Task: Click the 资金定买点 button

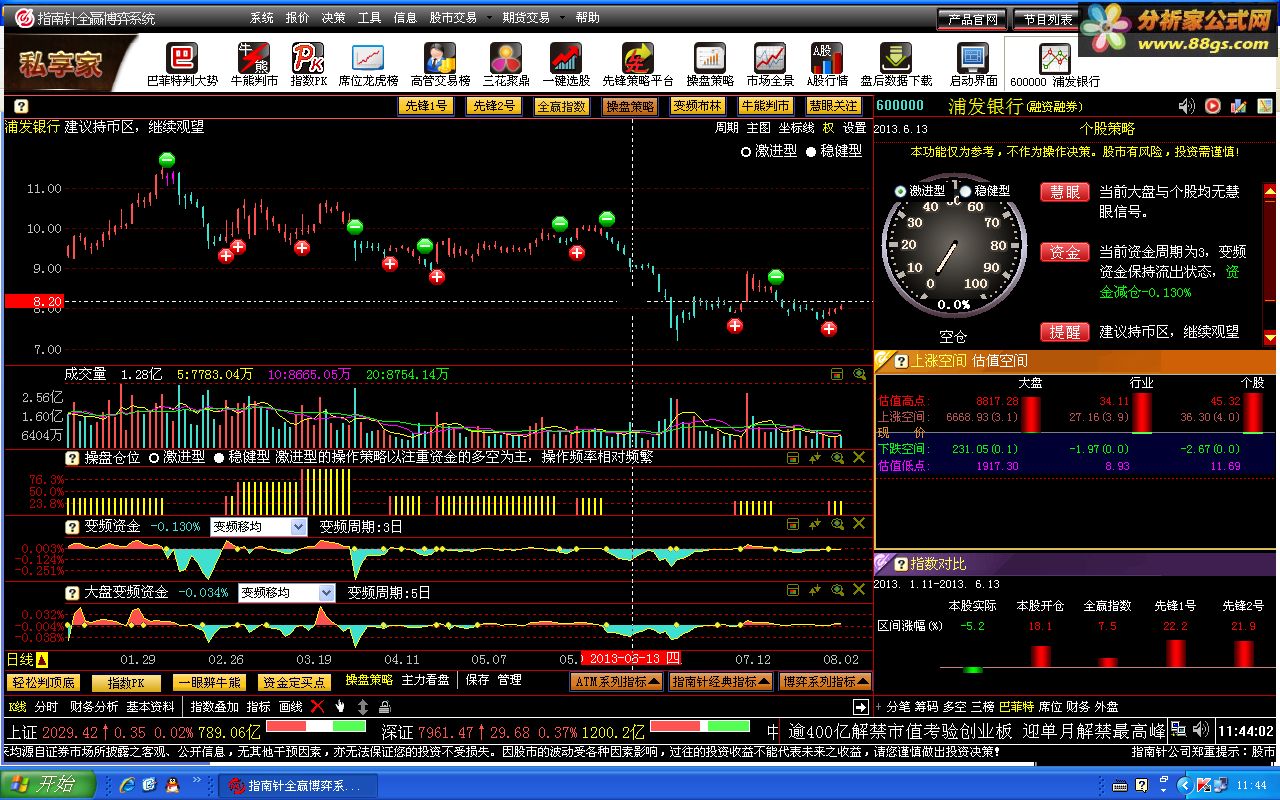Action: tap(294, 683)
